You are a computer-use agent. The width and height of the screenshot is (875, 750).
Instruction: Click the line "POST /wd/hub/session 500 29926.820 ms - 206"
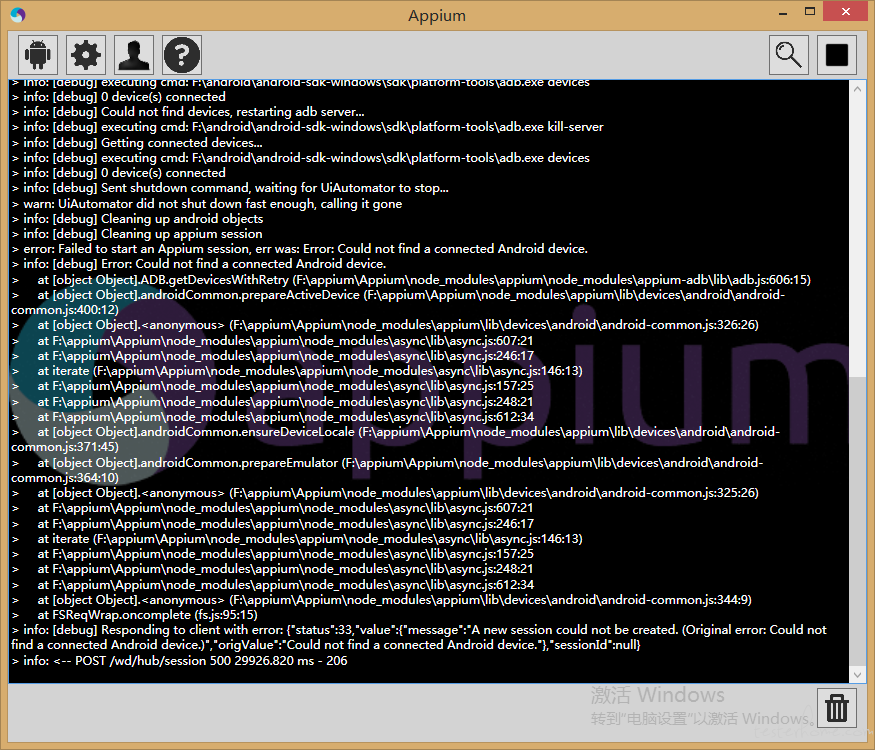(179, 661)
